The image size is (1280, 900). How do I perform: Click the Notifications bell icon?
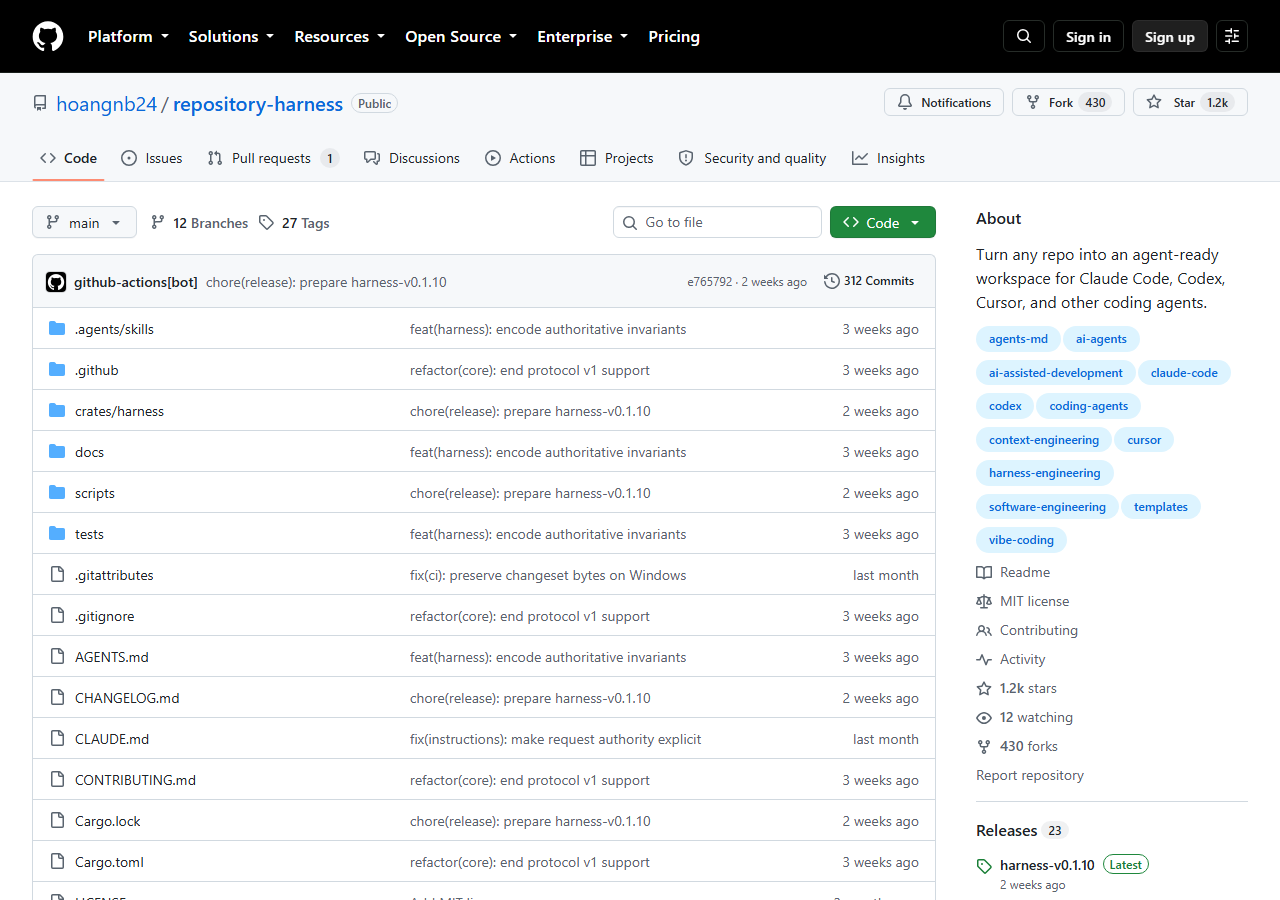[x=905, y=103]
